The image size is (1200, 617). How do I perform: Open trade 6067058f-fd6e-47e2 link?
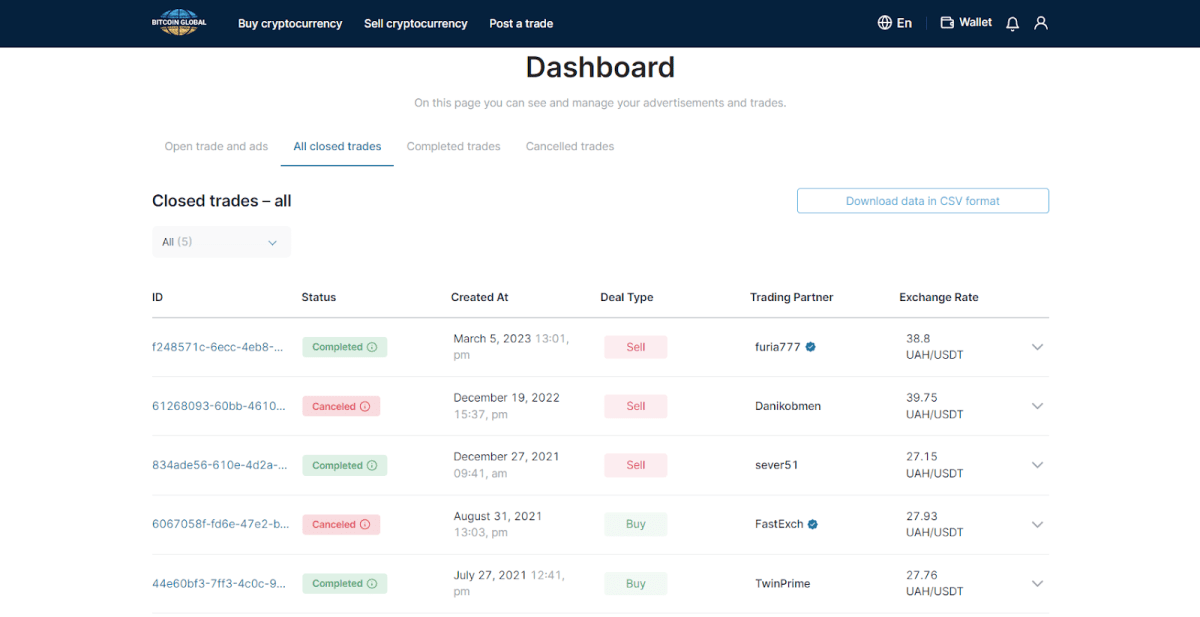220,524
